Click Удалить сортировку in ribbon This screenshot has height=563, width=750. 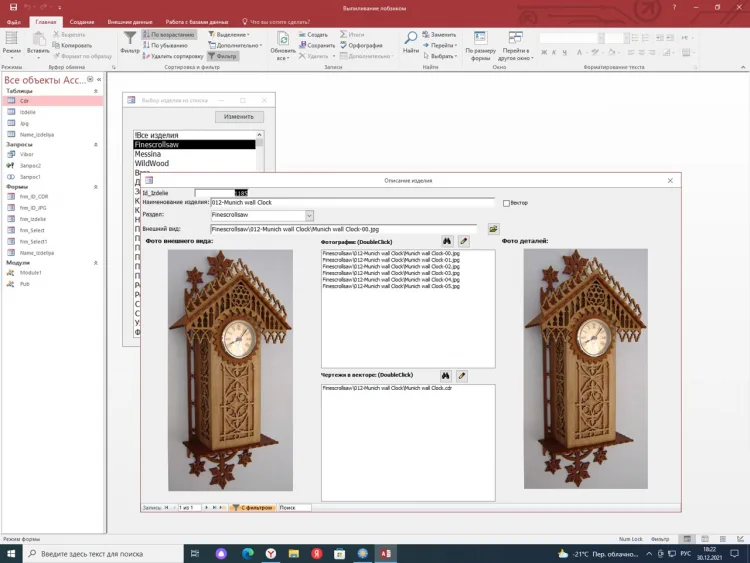point(173,56)
